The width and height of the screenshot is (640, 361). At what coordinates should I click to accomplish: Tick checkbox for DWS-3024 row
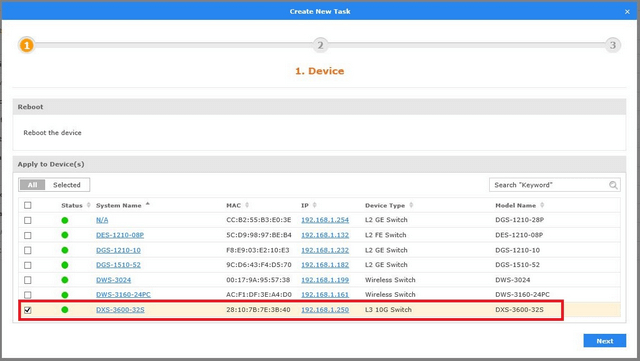(28, 280)
